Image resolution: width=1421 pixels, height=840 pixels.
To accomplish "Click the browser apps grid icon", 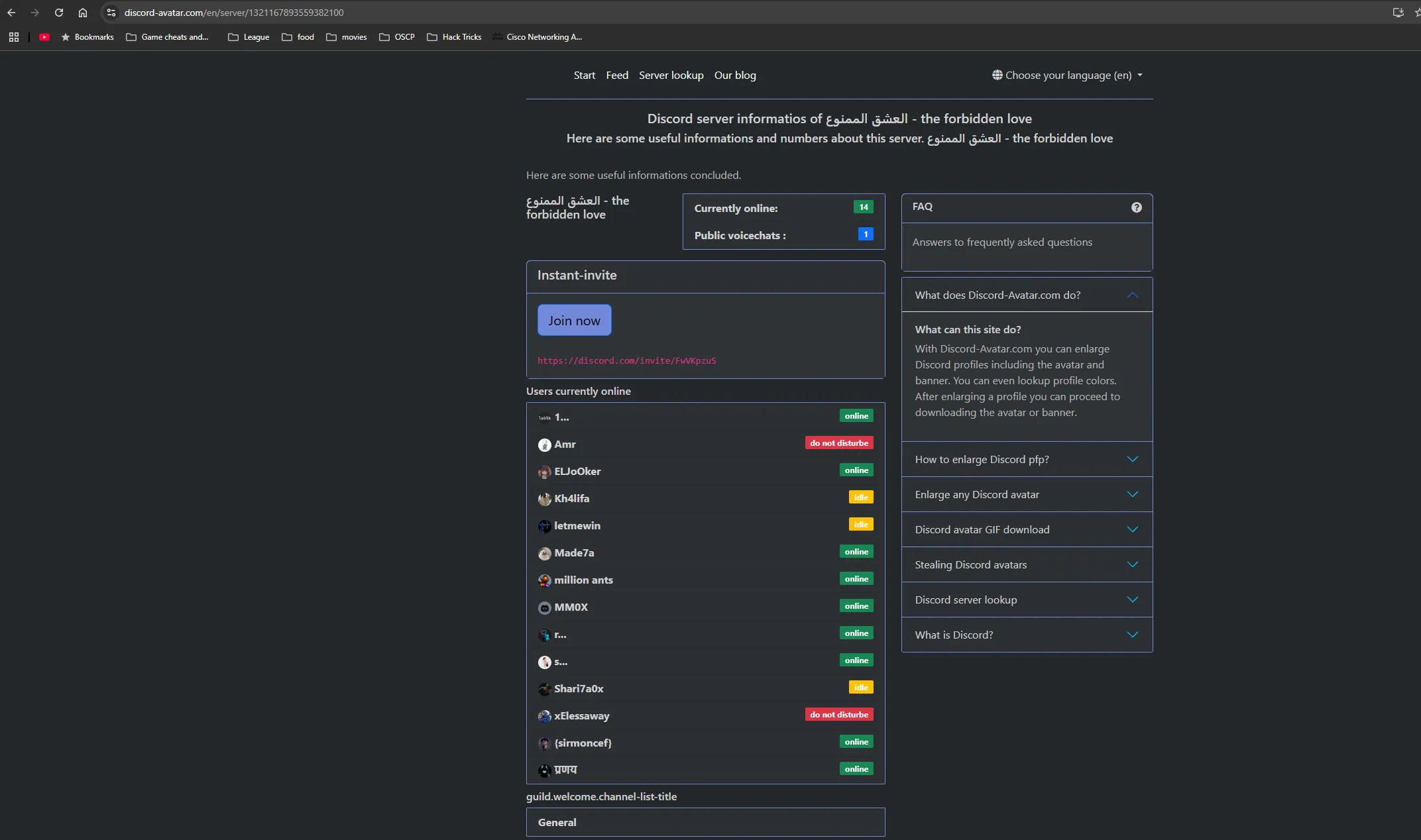I will coord(14,37).
